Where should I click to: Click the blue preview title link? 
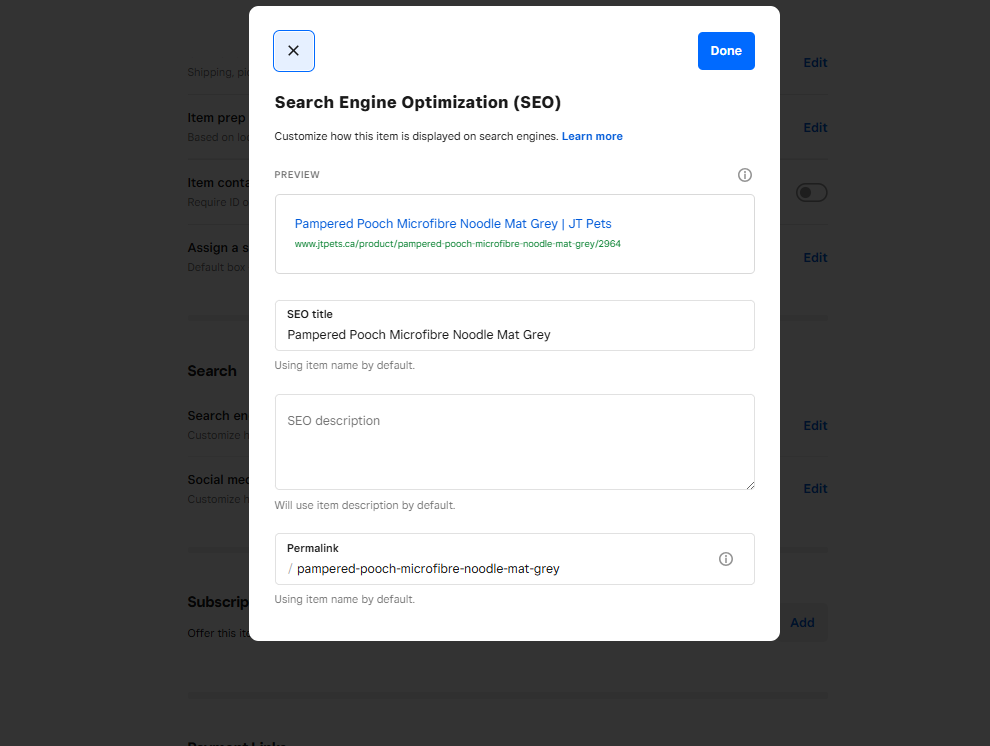coord(452,224)
